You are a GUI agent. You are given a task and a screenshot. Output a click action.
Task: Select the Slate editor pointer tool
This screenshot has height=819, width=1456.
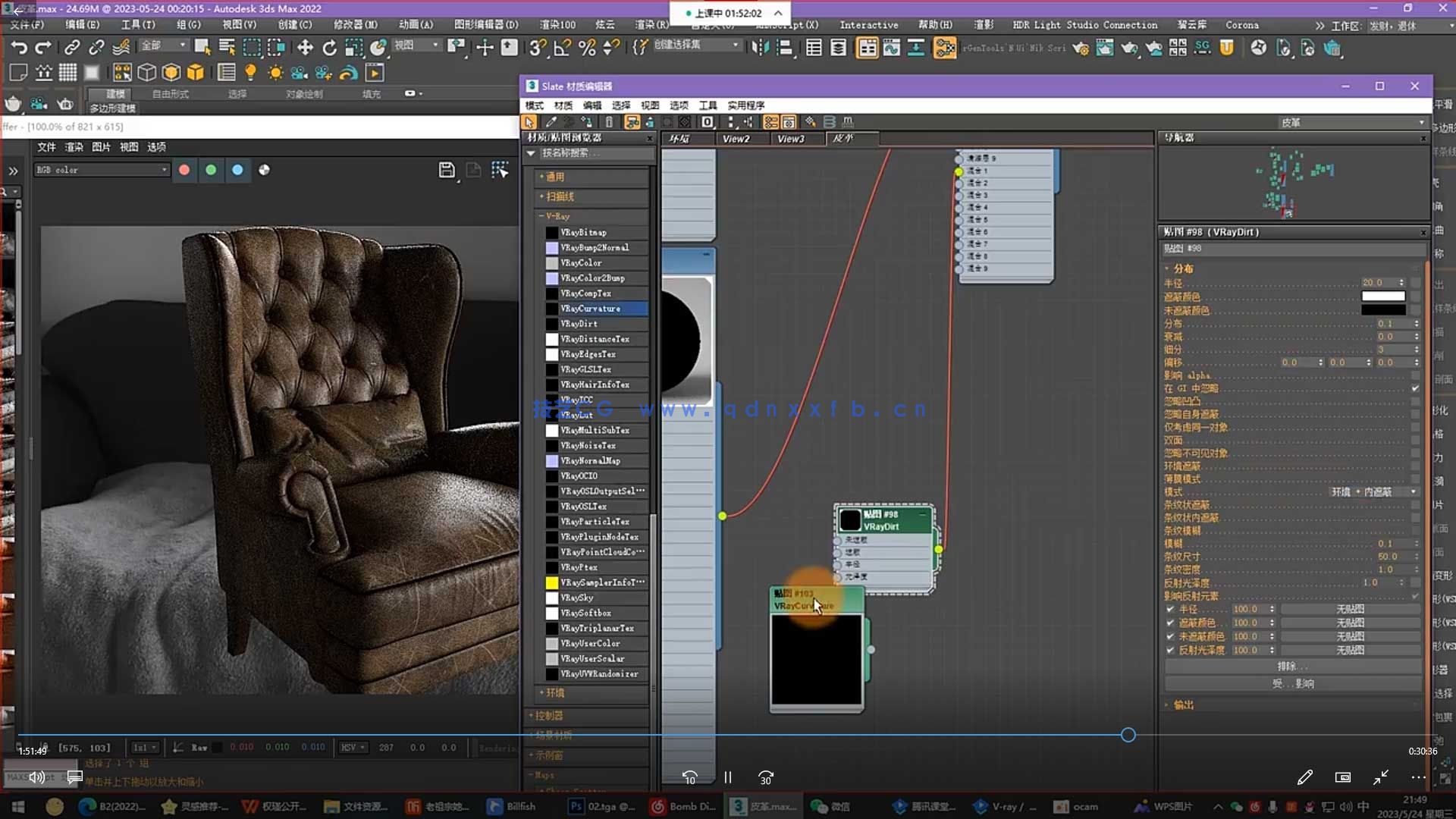click(x=529, y=122)
